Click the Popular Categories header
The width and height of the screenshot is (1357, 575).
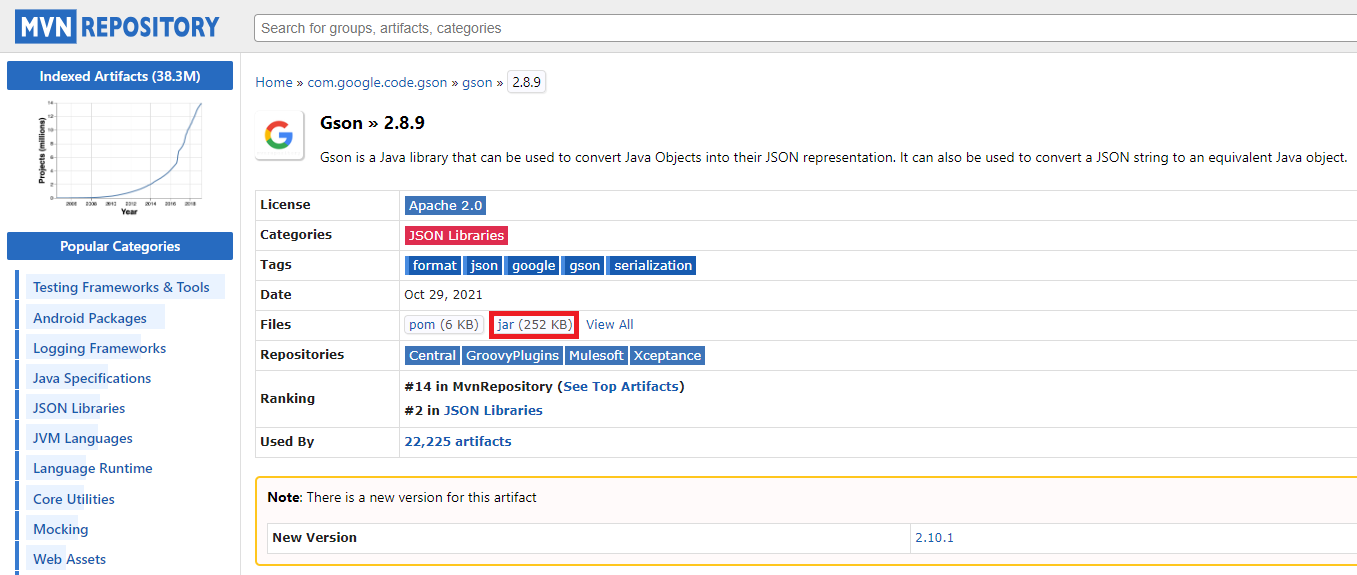coord(120,246)
